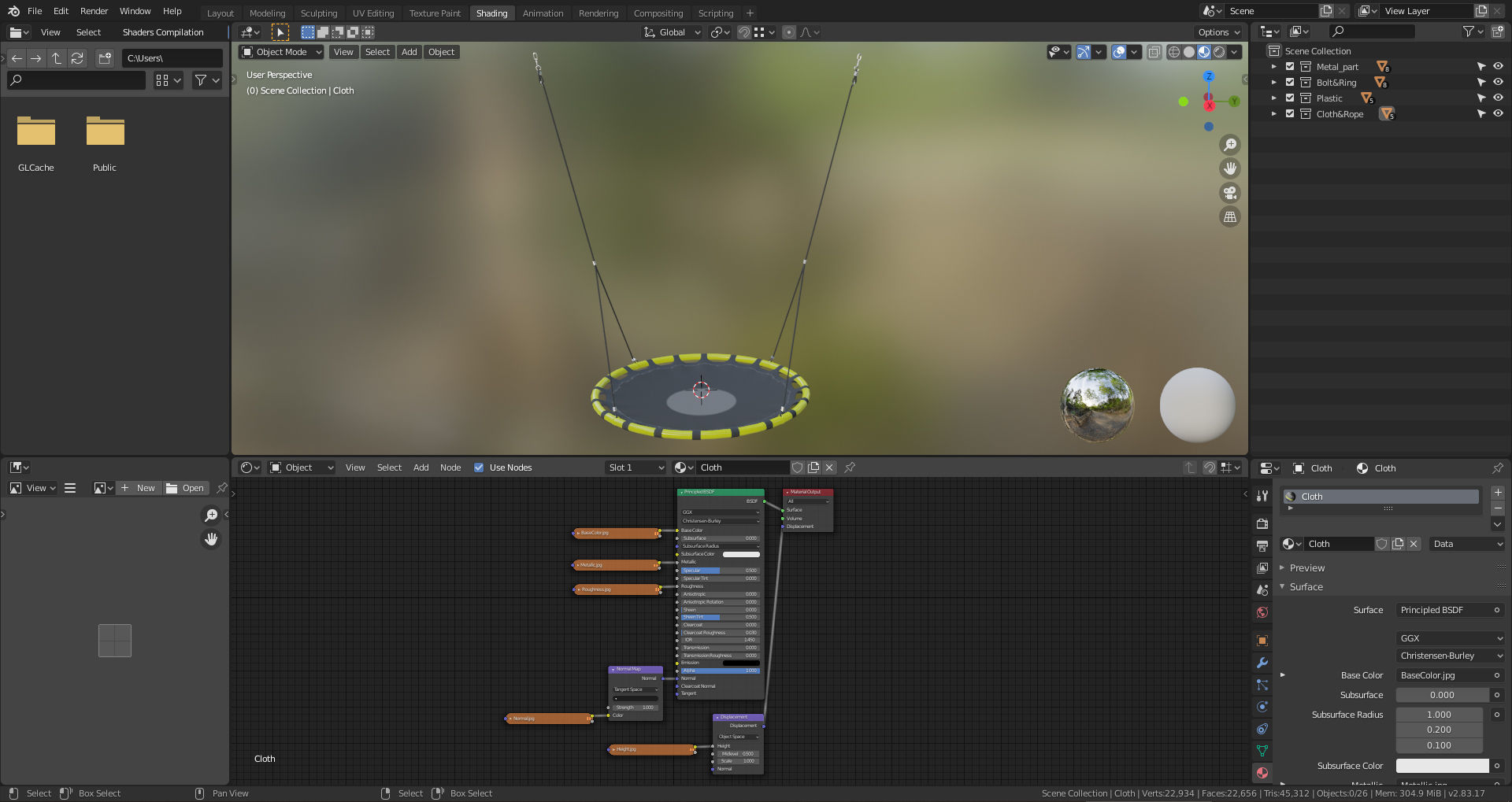Open the node editor Node menu
This screenshot has width=1512, height=802.
click(450, 468)
